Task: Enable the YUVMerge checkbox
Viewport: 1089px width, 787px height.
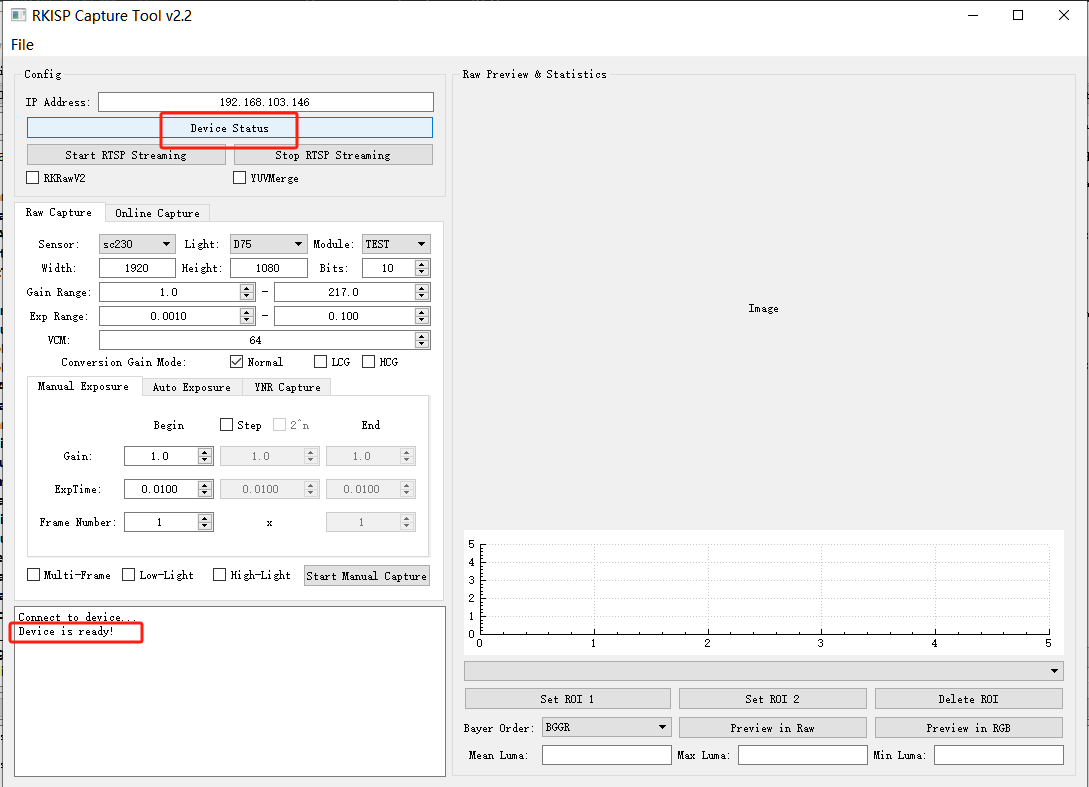Action: 240,178
